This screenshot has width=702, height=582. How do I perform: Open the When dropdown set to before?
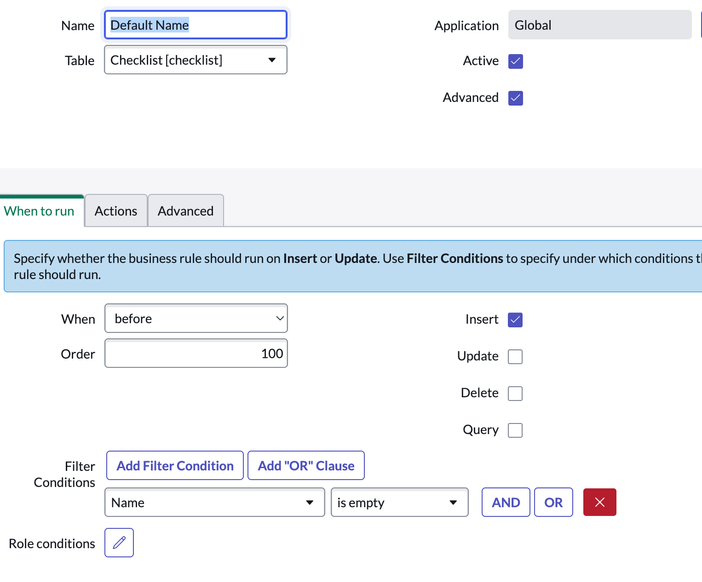coord(196,318)
